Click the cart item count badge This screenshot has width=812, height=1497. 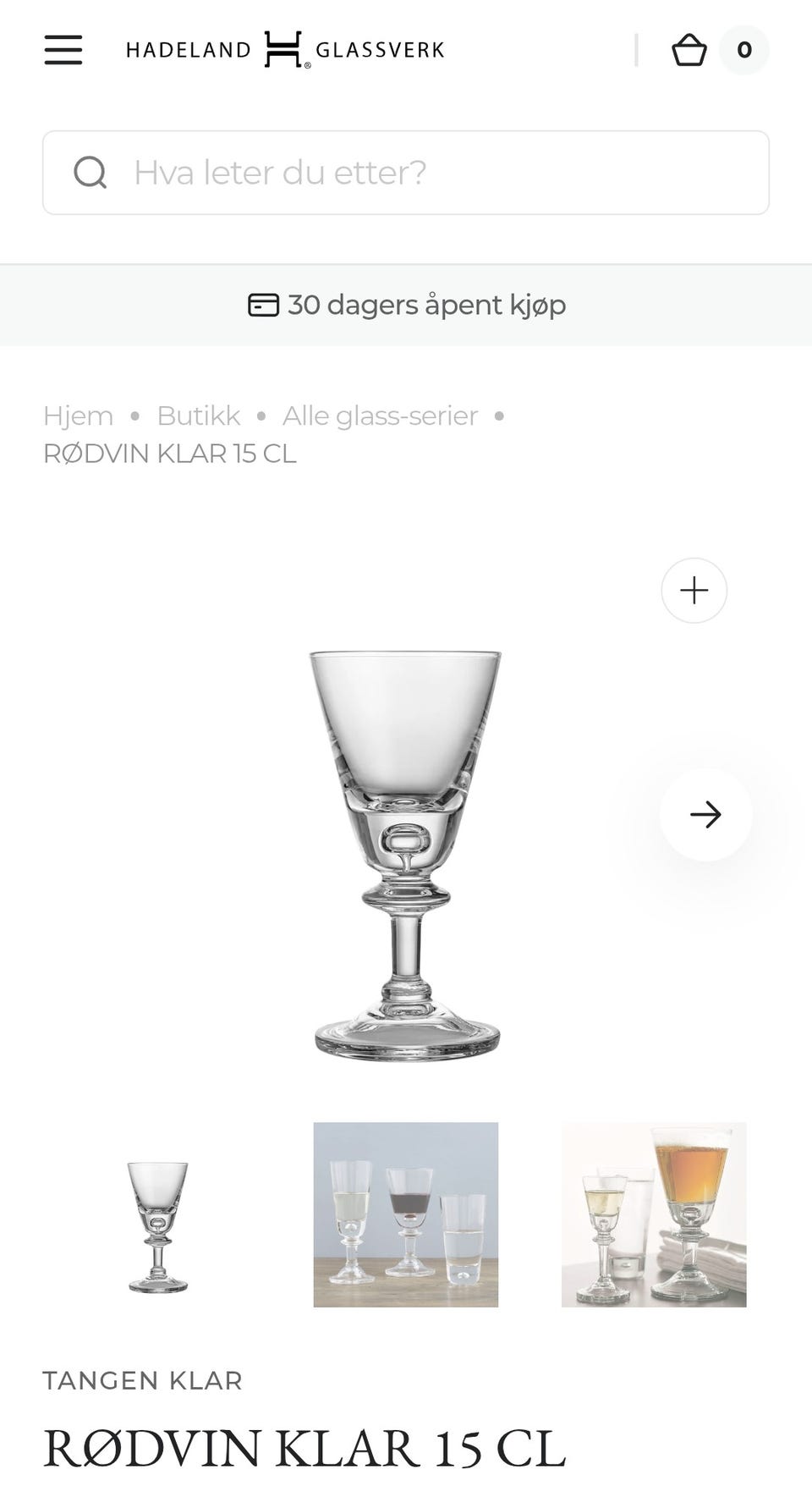(x=743, y=50)
